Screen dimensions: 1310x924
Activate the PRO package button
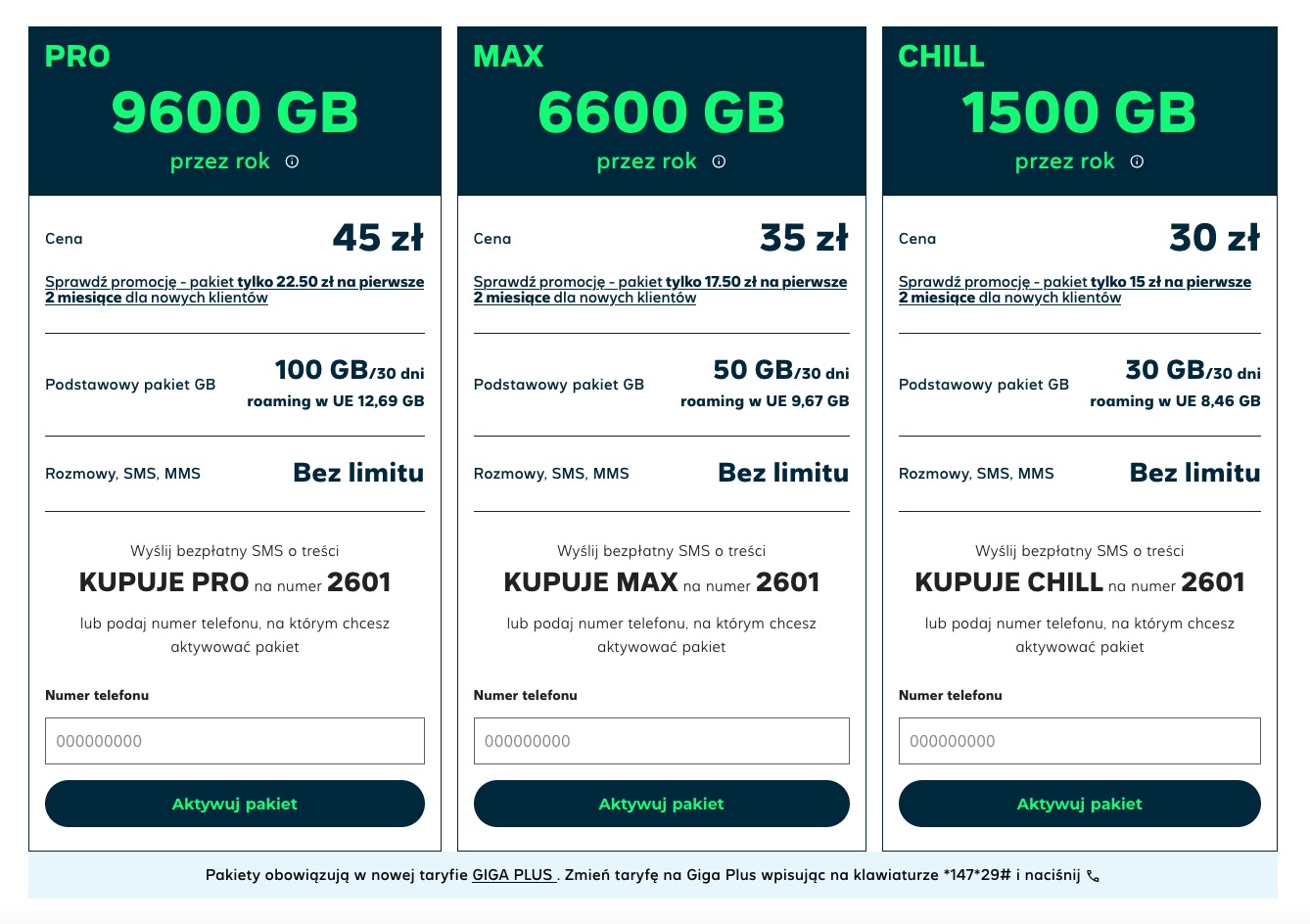[x=235, y=804]
